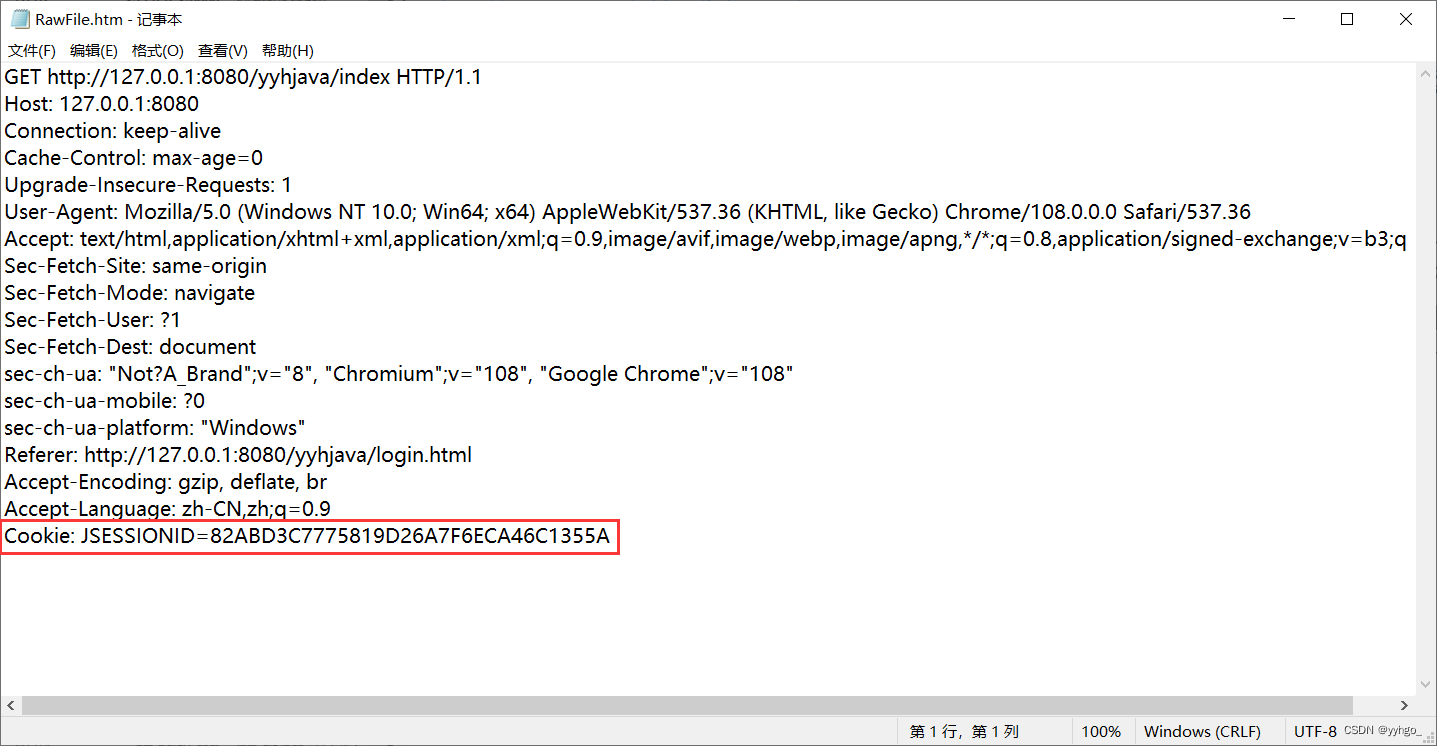Click the vertical scrollbar up arrow
This screenshot has height=746, width=1437.
tap(1426, 72)
